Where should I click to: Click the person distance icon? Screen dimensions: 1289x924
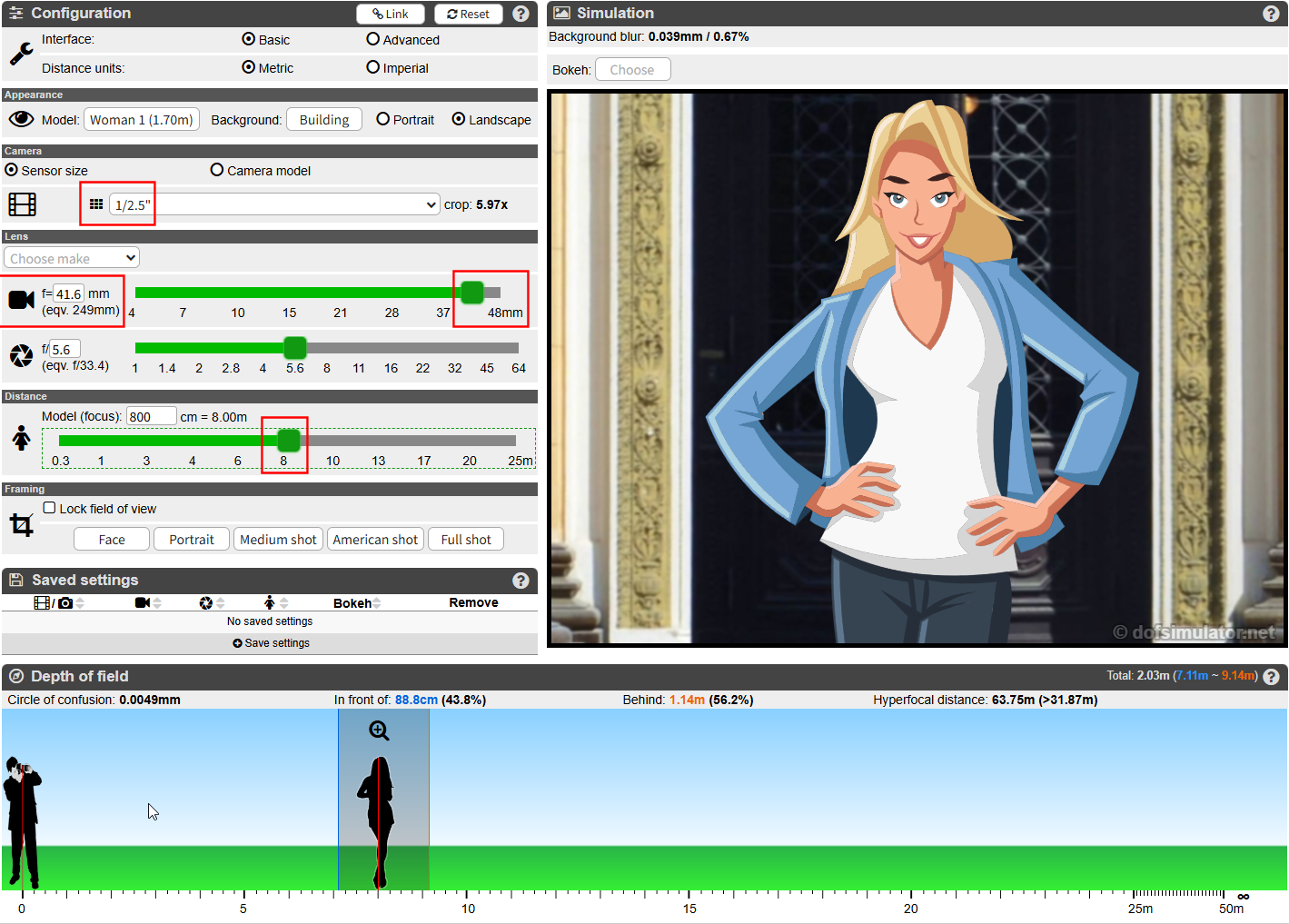coord(22,439)
